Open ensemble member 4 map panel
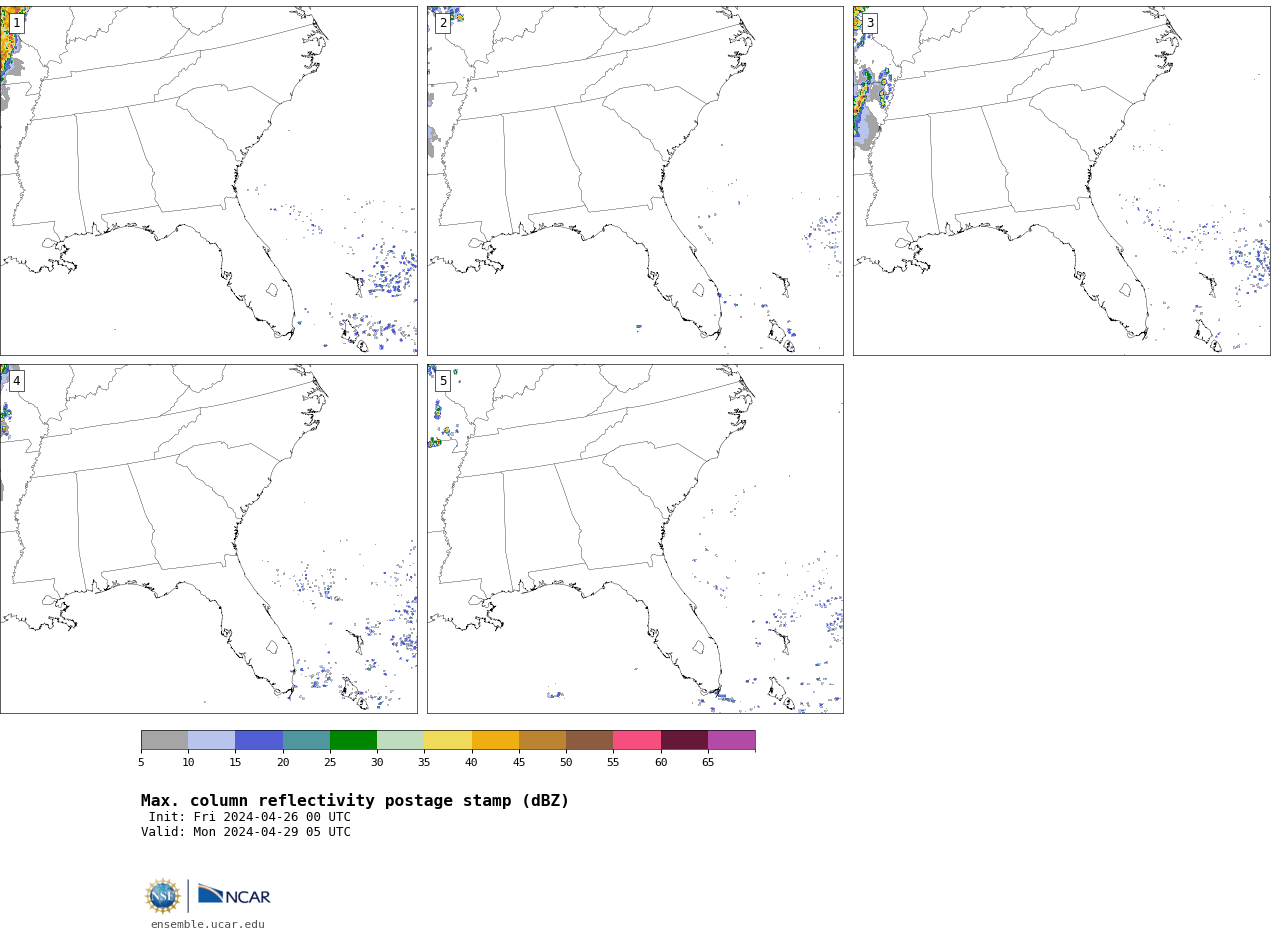The height and width of the screenshot is (936, 1280). [208, 538]
